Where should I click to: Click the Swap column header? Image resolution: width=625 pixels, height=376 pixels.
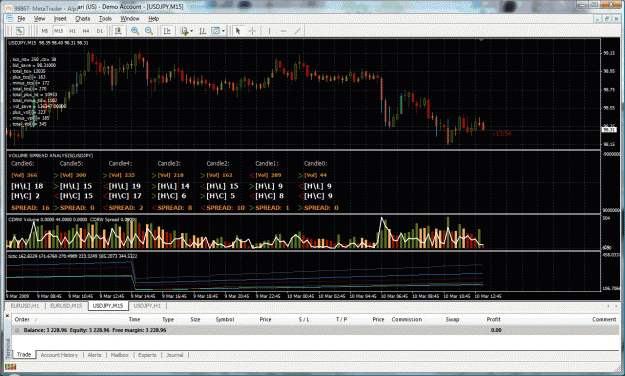pyautogui.click(x=452, y=319)
